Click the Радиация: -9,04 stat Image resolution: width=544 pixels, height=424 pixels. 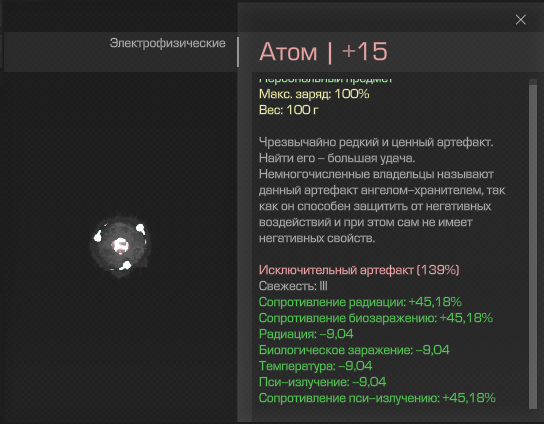(x=306, y=334)
